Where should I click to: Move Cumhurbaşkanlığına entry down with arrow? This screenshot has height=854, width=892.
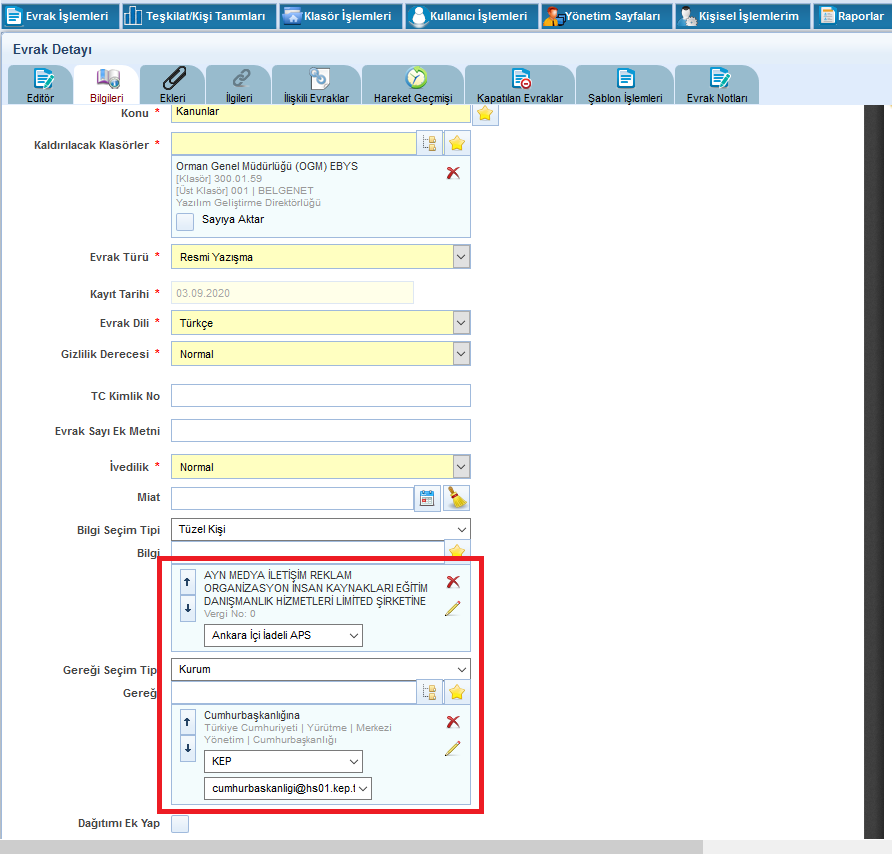[x=187, y=748]
